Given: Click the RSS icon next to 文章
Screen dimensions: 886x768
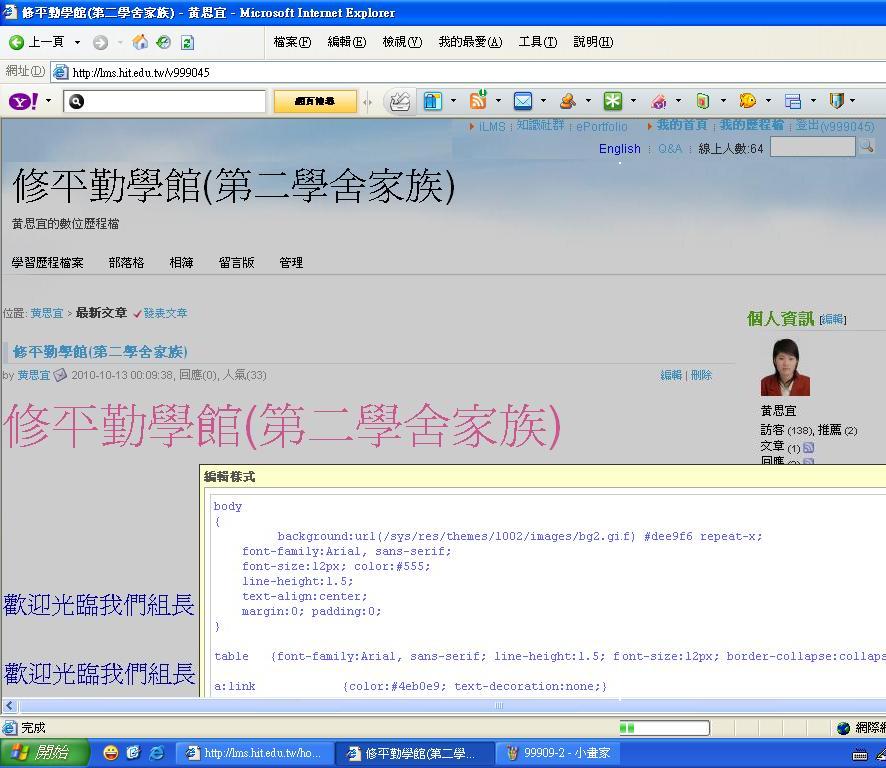Looking at the screenshot, I should click(808, 448).
